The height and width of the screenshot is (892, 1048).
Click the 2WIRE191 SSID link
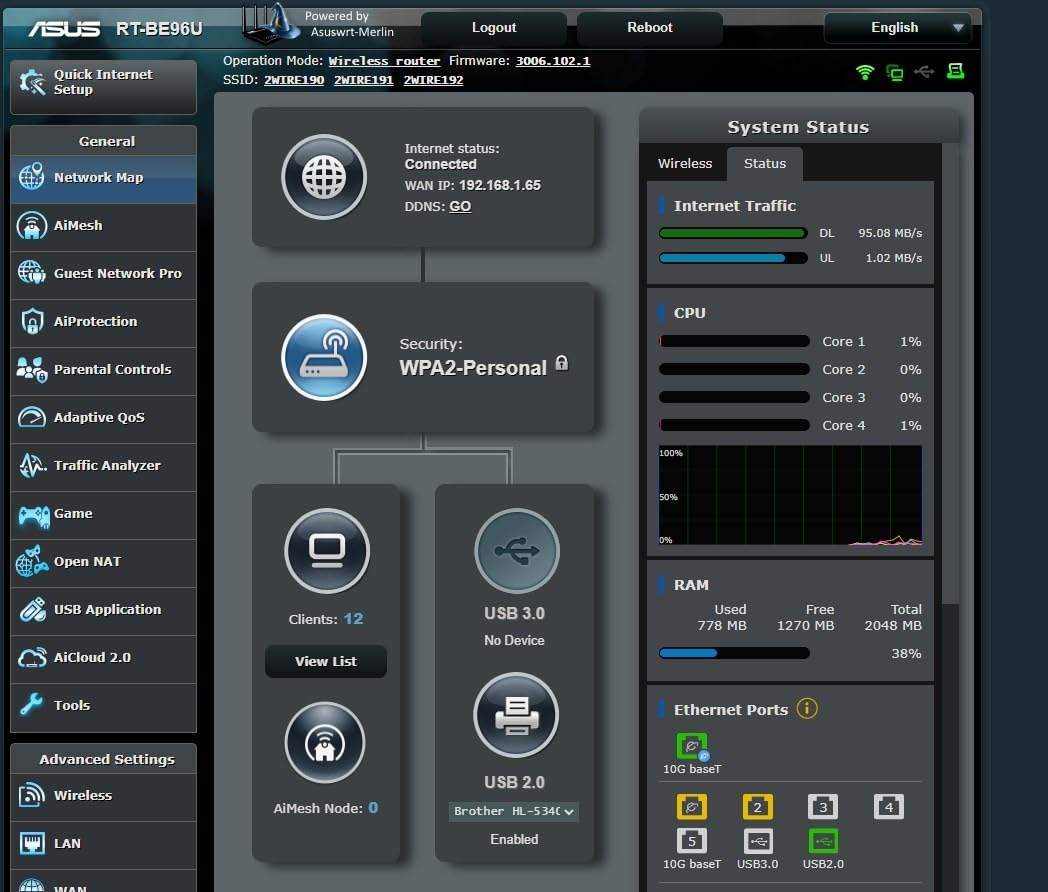364,80
